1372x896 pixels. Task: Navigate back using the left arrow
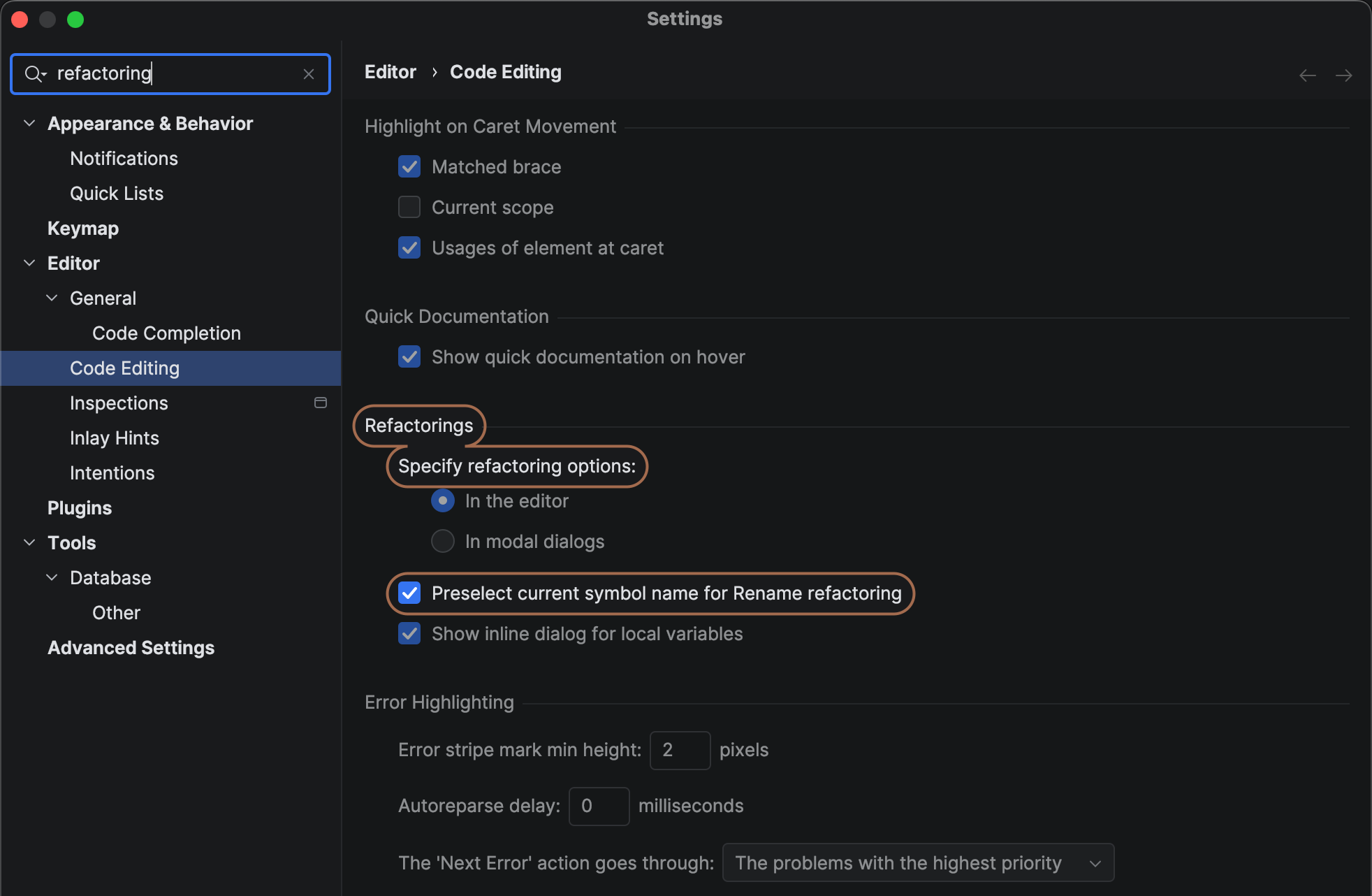pos(1308,75)
